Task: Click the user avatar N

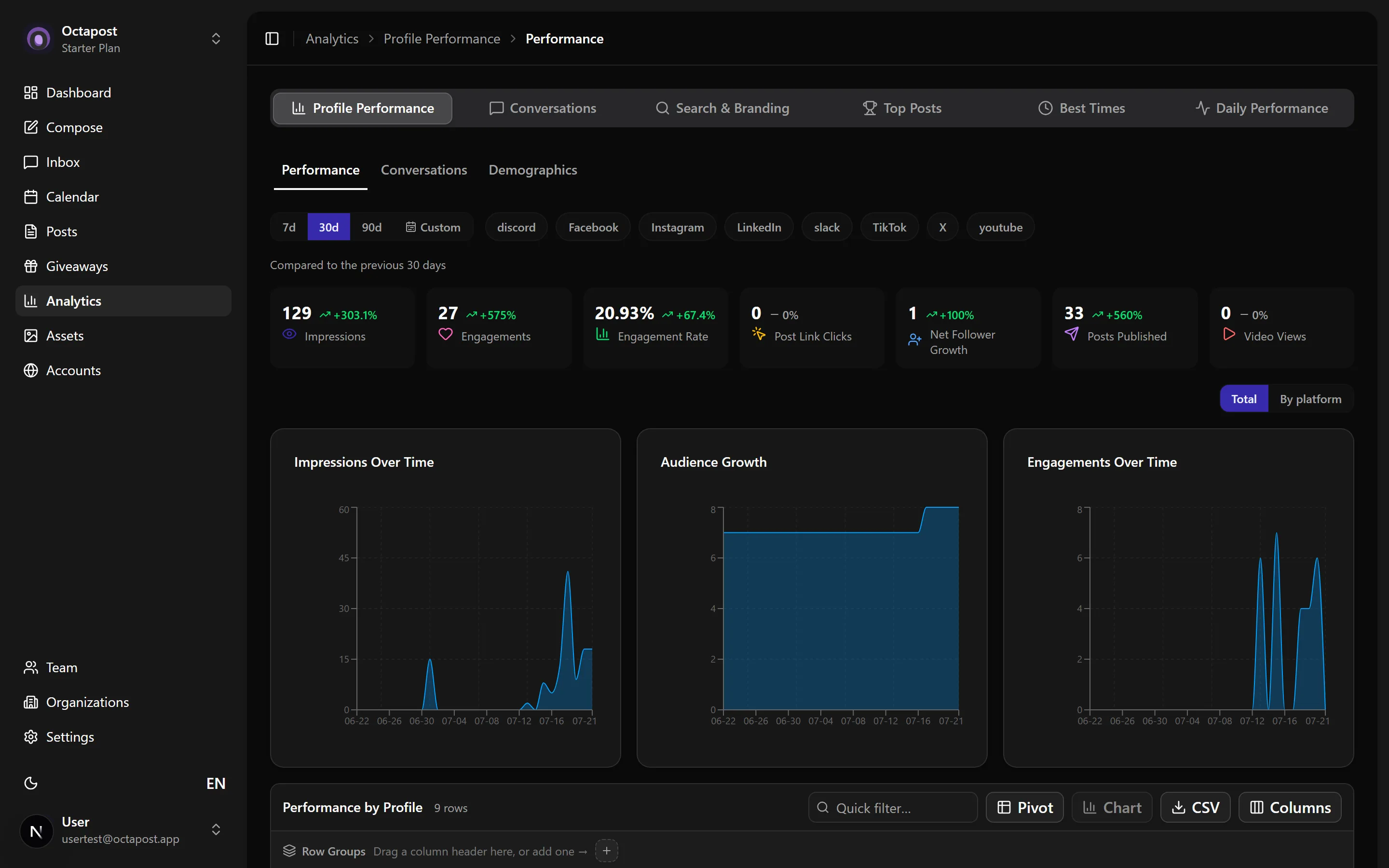Action: point(36,831)
